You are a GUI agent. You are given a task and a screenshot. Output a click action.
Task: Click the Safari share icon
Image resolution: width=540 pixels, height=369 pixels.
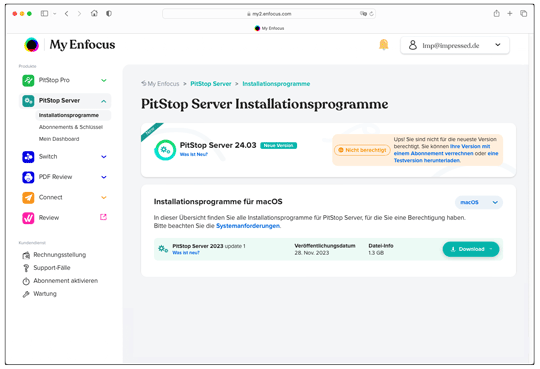pyautogui.click(x=496, y=13)
